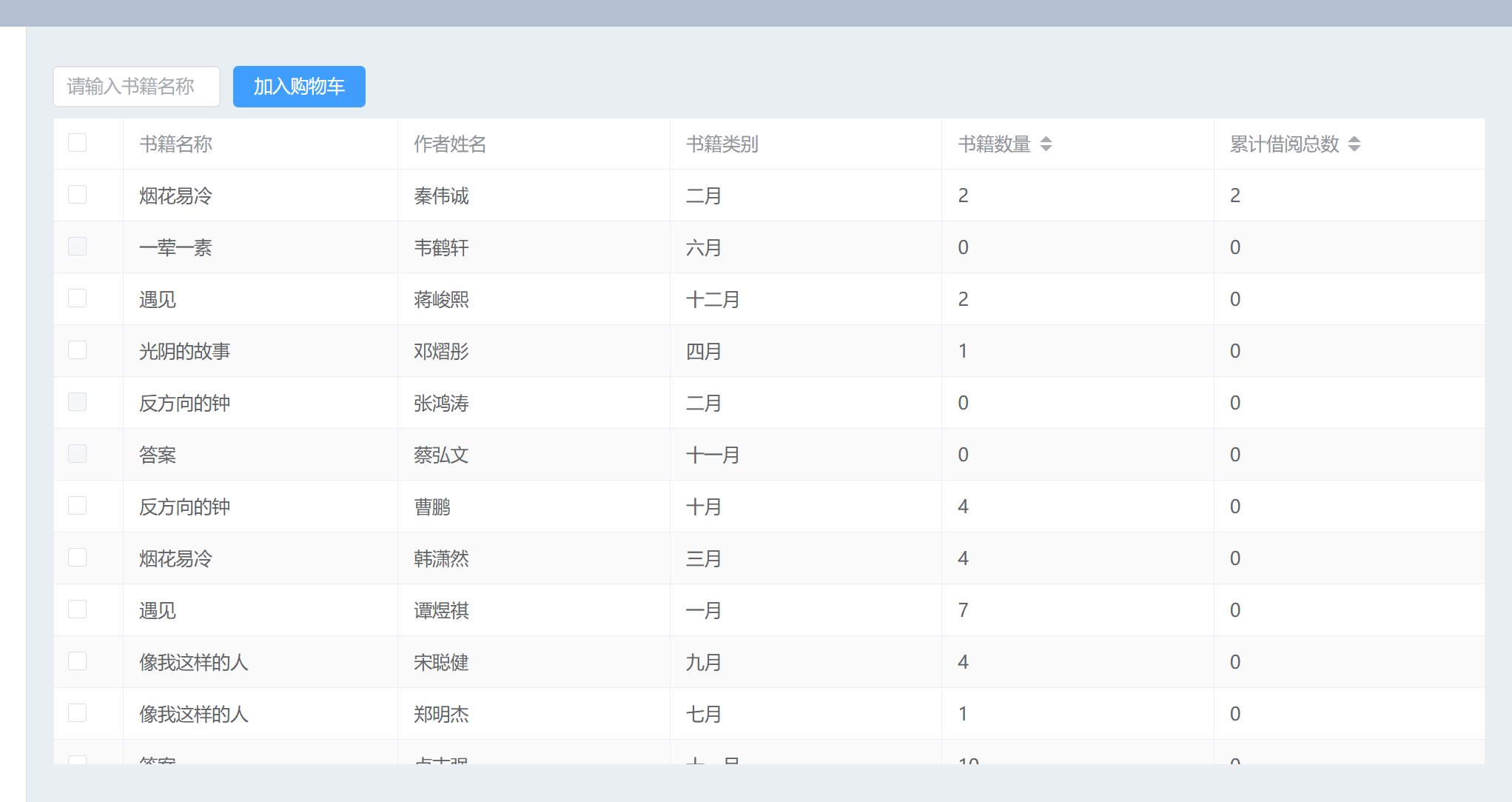Sort descending by 书籍数量 caret down
The height and width of the screenshot is (802, 1512).
[x=1046, y=148]
